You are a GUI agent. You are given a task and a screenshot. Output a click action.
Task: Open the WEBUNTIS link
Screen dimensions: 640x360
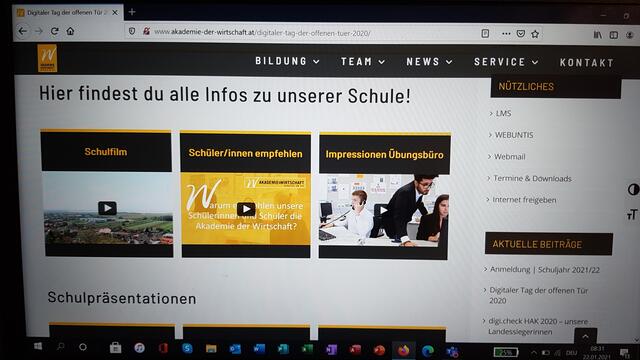tap(514, 135)
